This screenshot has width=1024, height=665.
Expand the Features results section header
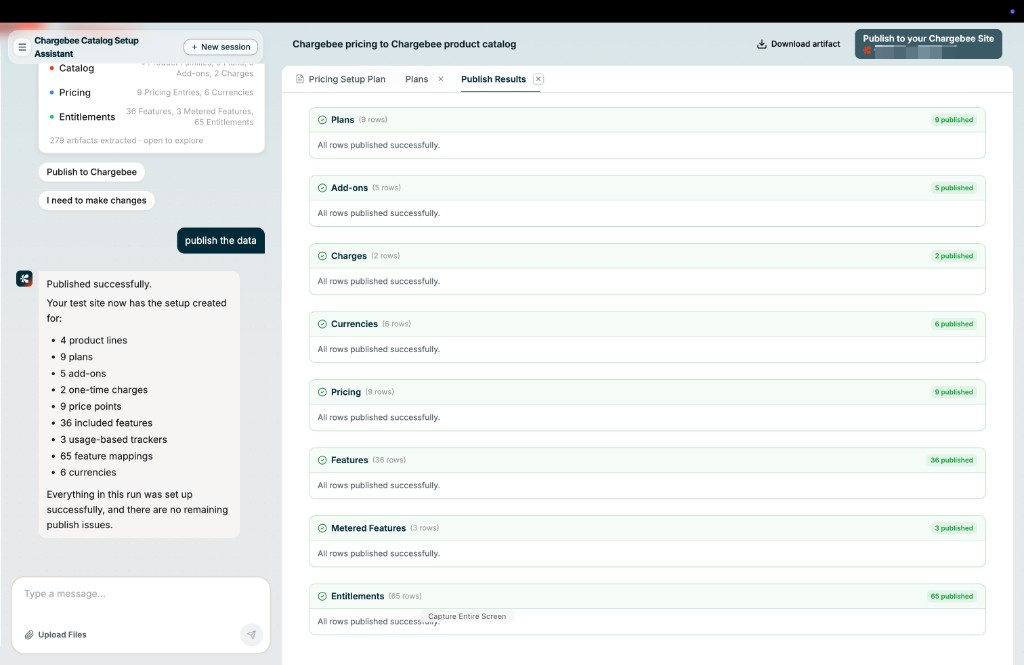point(647,460)
